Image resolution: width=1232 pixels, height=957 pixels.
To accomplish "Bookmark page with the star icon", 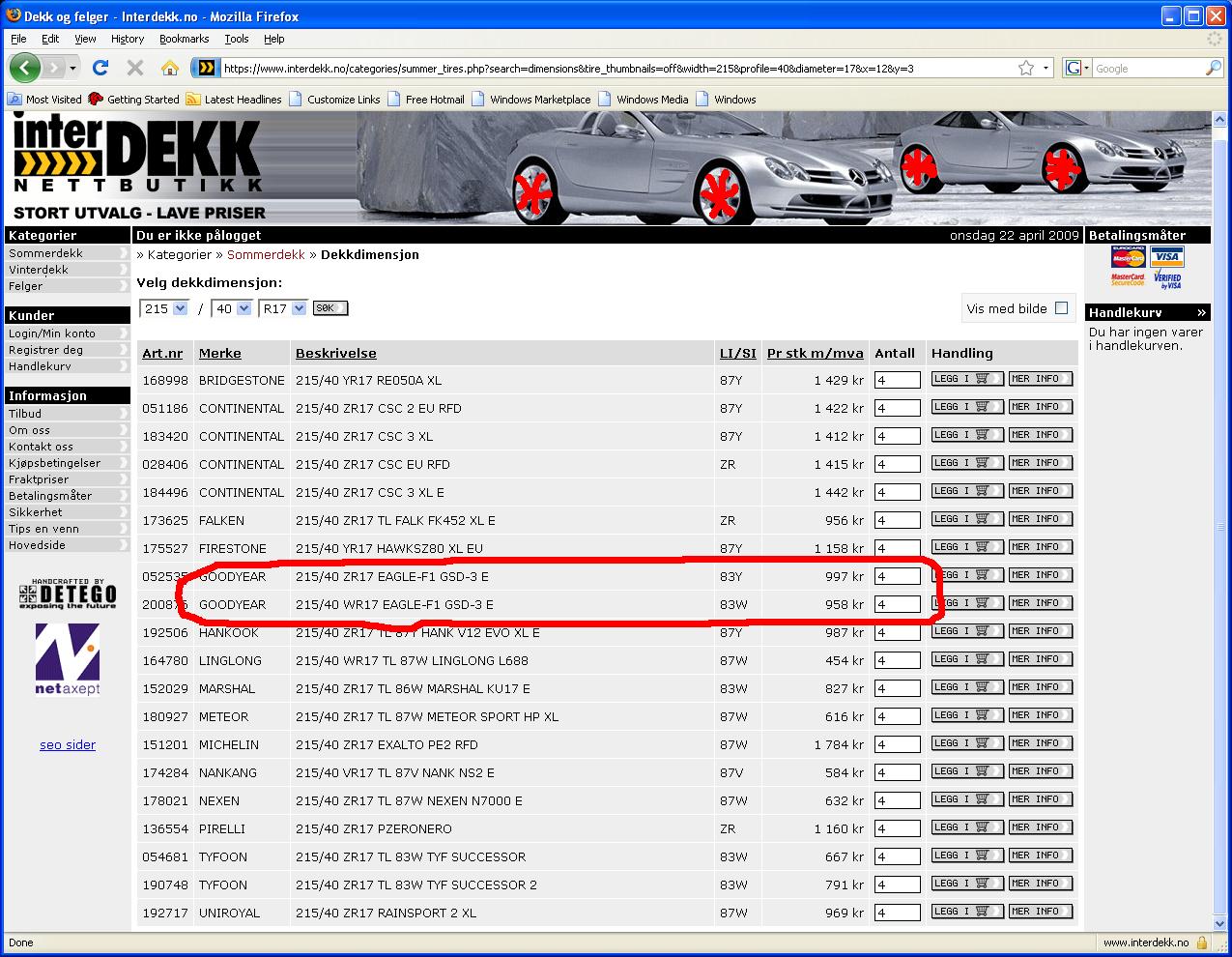I will coord(1025,68).
